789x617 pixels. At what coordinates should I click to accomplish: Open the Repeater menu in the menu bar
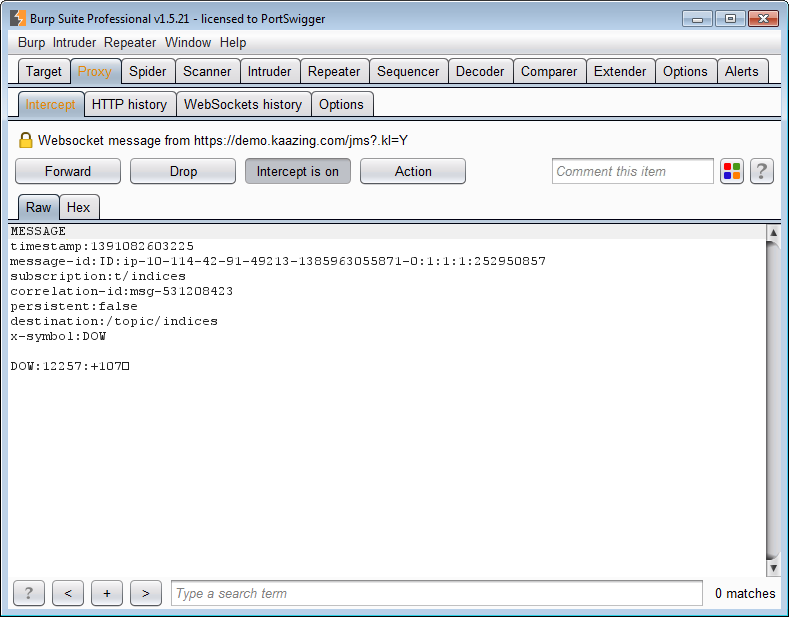pyautogui.click(x=130, y=43)
